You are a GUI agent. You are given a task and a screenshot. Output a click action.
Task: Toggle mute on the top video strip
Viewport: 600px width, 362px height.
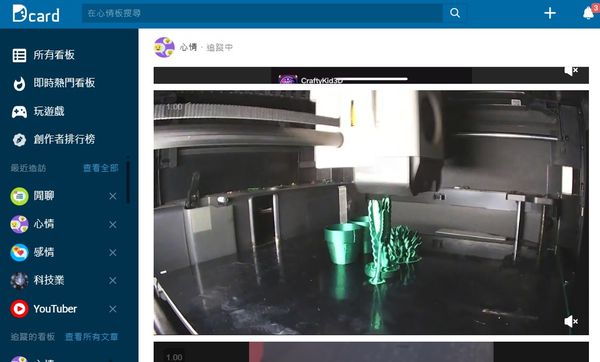pyautogui.click(x=571, y=71)
